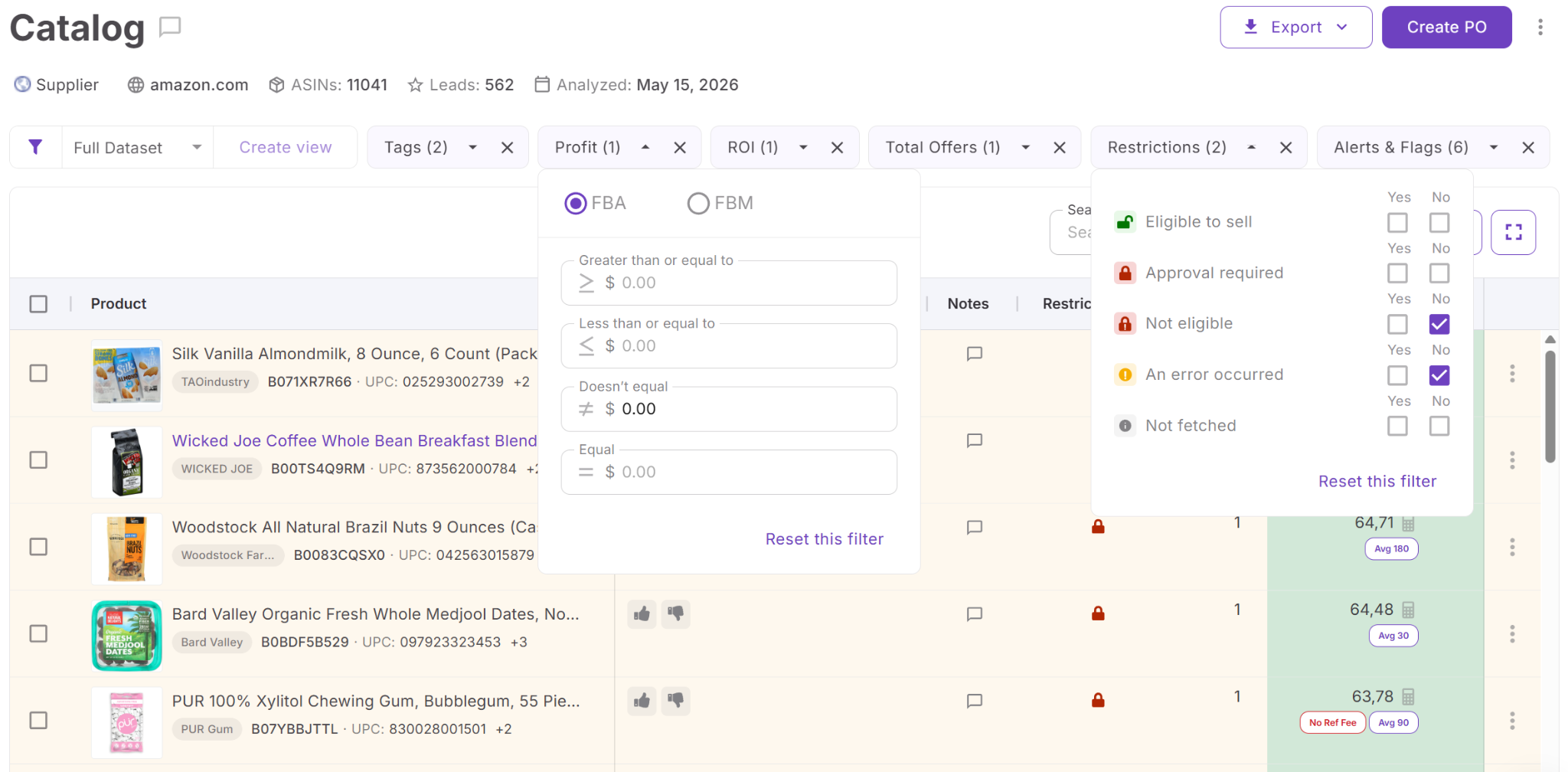Viewport: 1568px width, 772px height.
Task: Click thumbs down on PUR Gum row
Action: (676, 700)
